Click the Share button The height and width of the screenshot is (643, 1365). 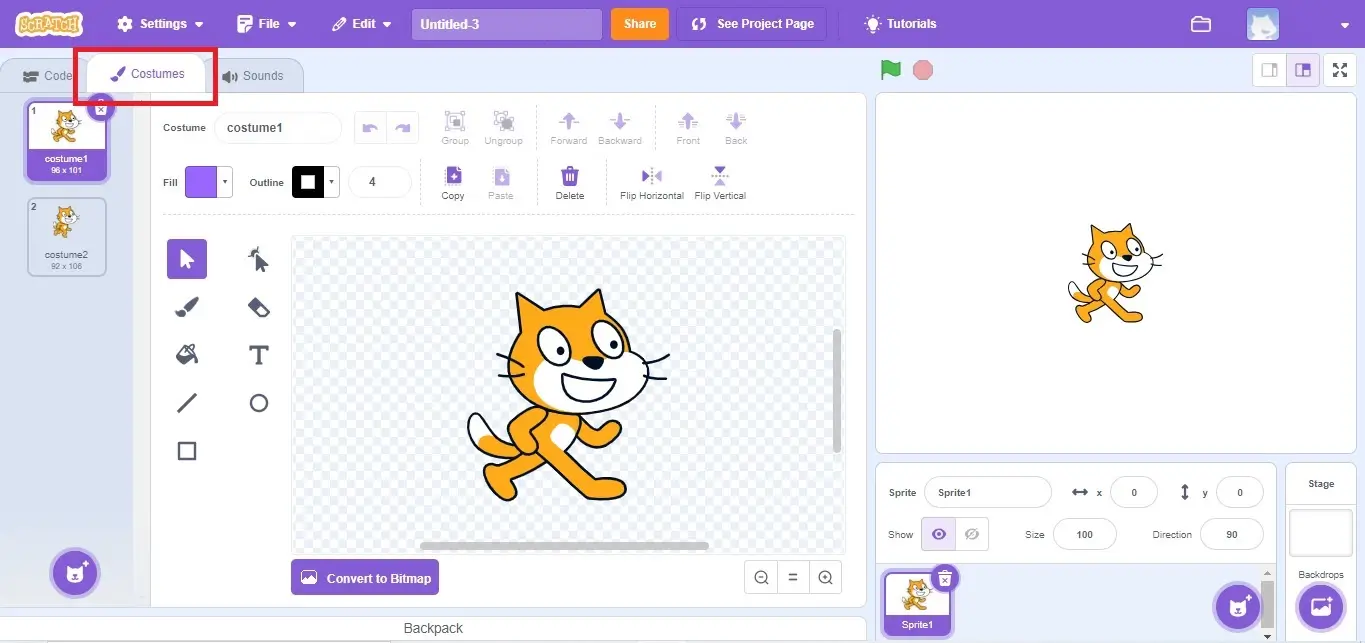640,24
